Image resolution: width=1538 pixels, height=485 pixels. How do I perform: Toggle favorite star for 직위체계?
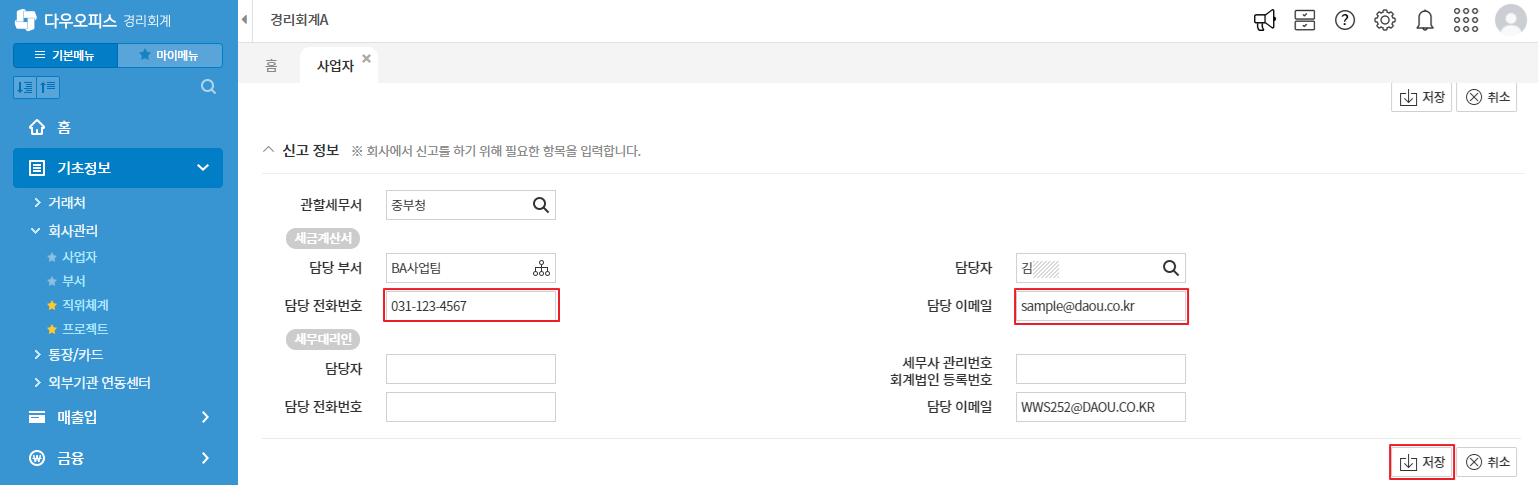click(52, 305)
